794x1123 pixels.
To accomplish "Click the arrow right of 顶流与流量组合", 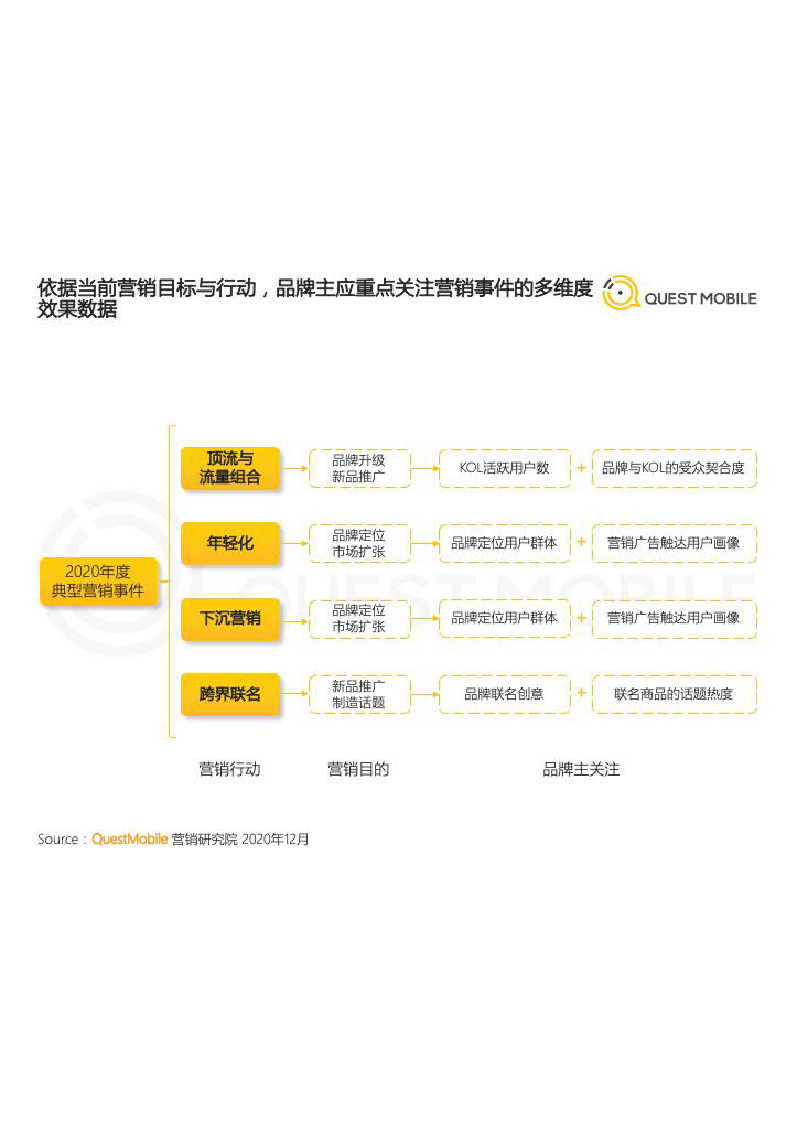I will pyautogui.click(x=295, y=468).
